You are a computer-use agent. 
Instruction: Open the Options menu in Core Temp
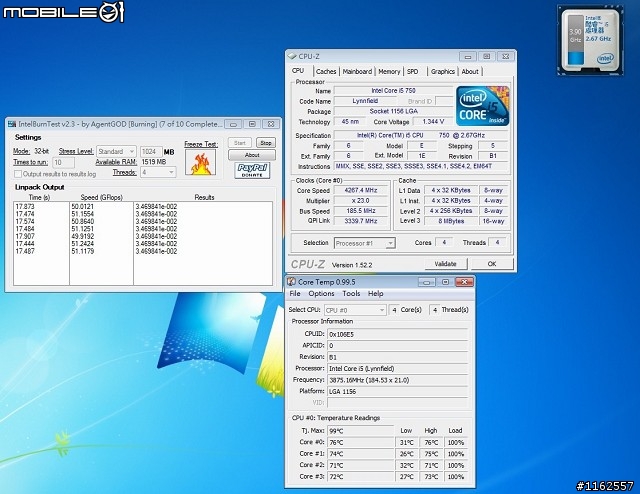[321, 294]
